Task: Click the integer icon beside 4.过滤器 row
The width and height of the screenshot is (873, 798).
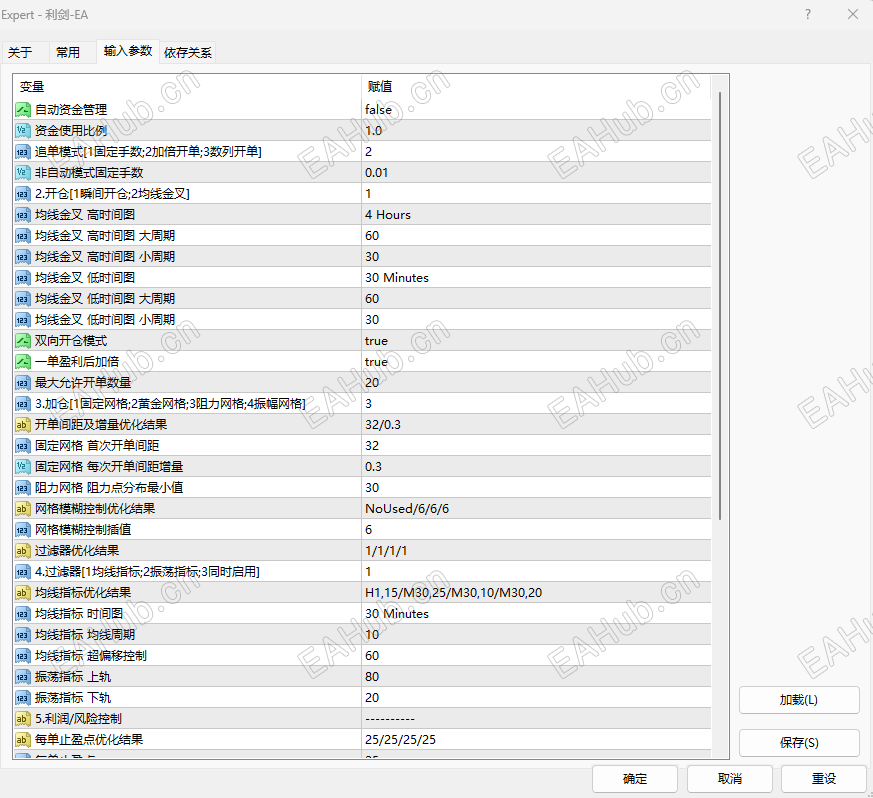Action: (22, 572)
